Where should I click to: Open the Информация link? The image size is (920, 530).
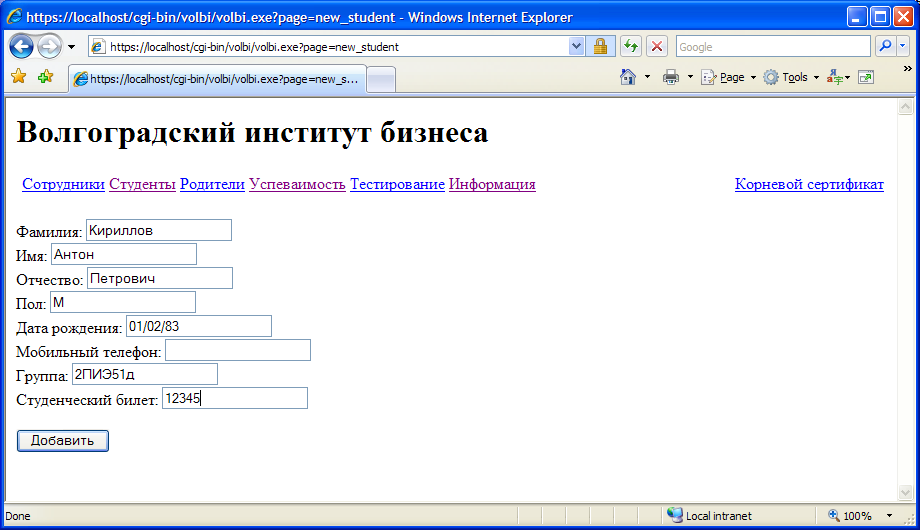492,184
